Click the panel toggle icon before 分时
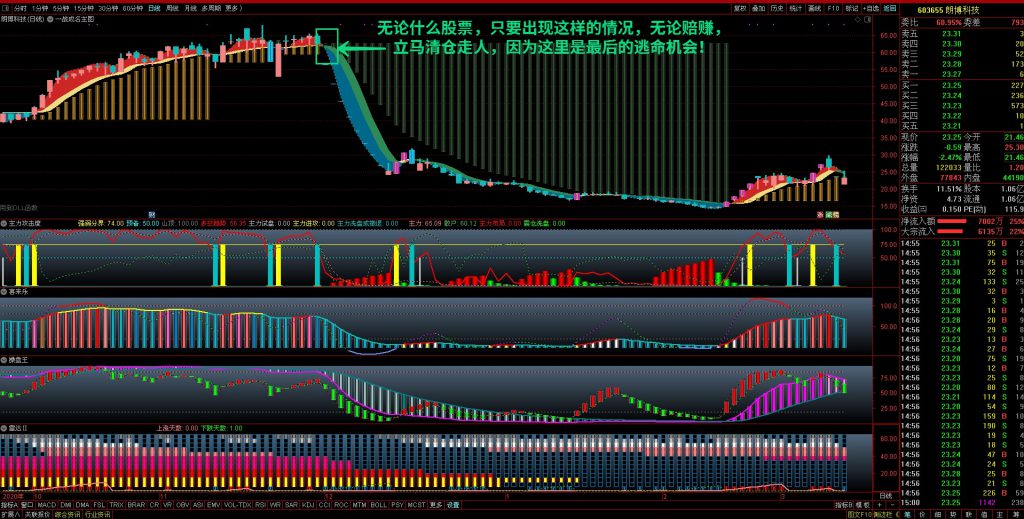1024x519 pixels. [5, 7]
